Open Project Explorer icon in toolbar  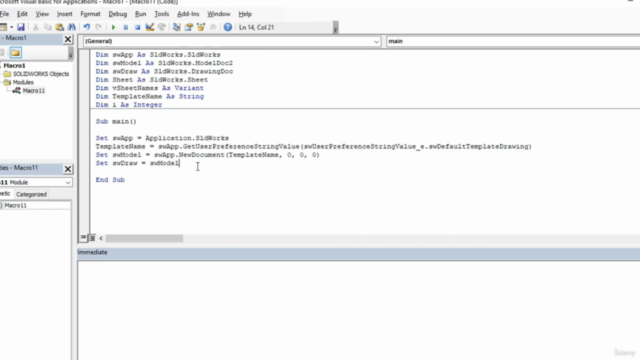click(177, 27)
